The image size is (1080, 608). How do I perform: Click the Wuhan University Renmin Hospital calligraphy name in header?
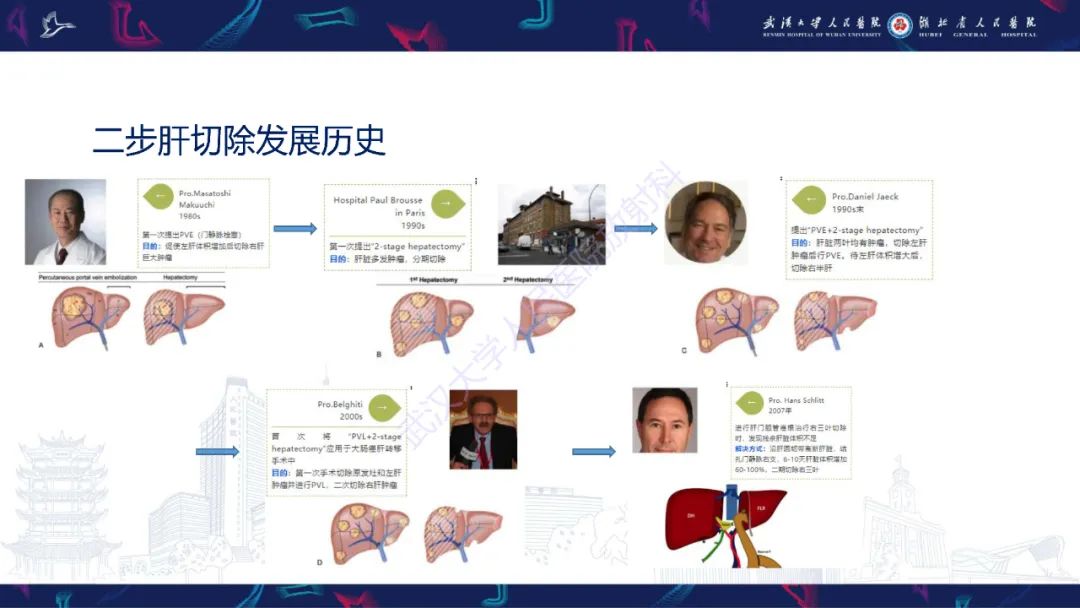coord(822,25)
